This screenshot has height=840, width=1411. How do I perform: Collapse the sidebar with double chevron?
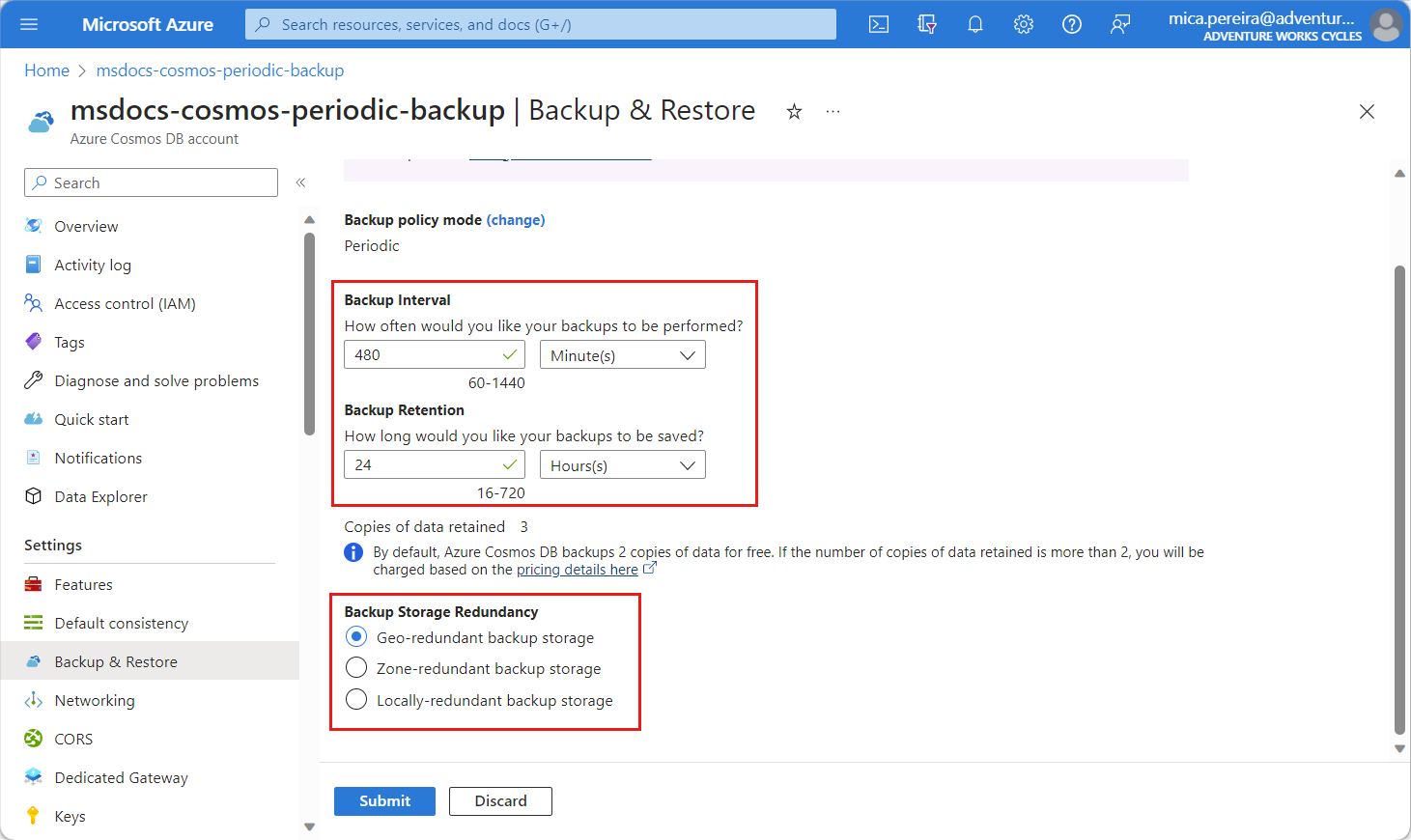[x=300, y=182]
